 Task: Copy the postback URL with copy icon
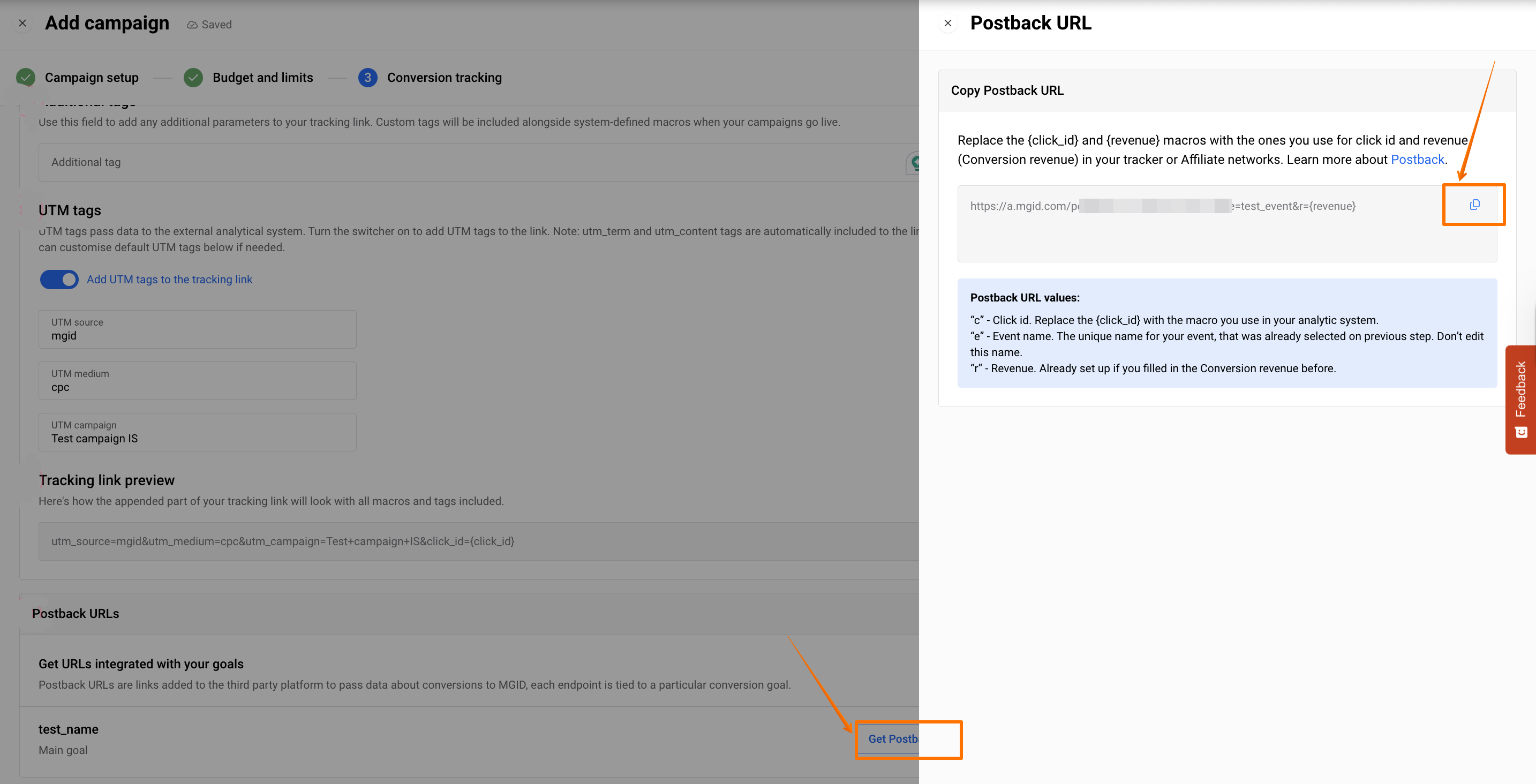tap(1474, 205)
